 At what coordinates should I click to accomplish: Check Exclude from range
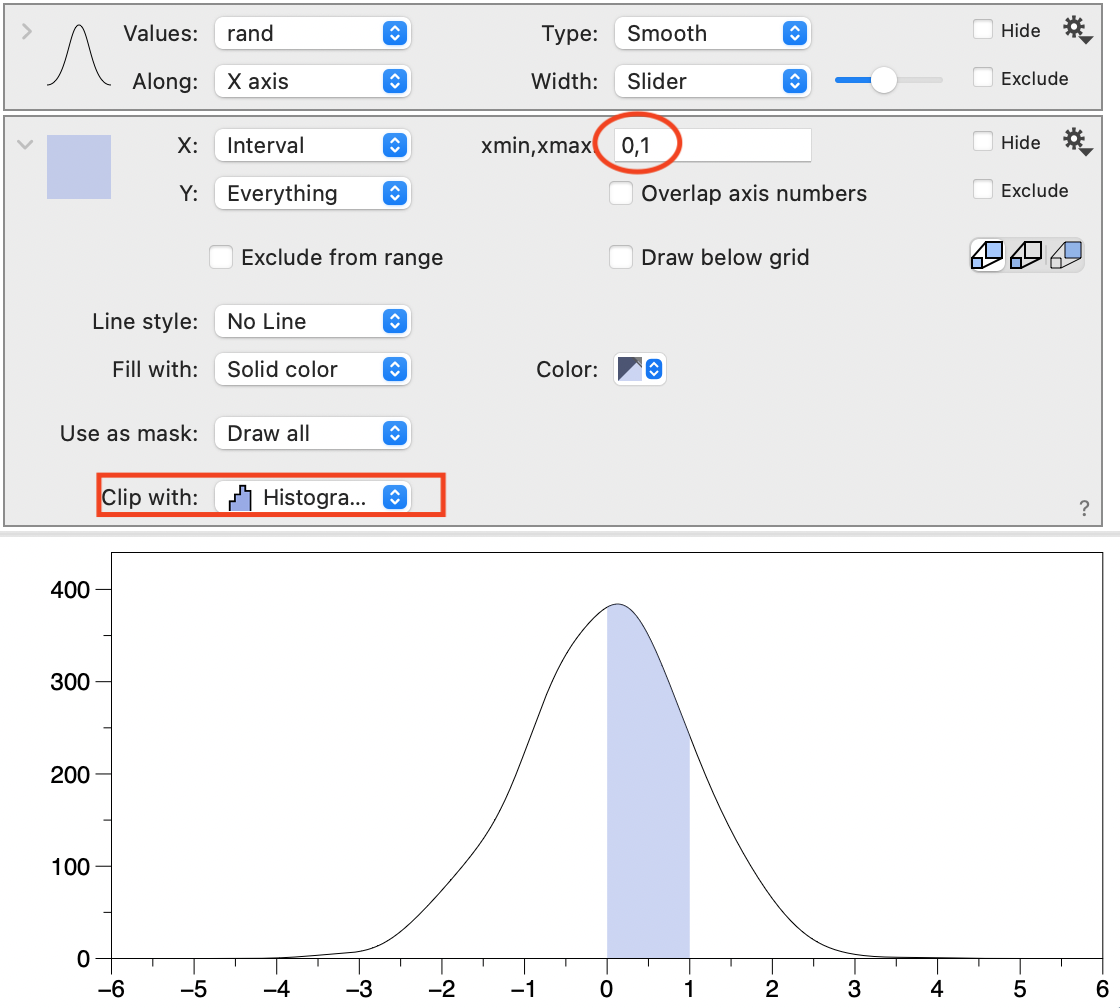coord(221,257)
